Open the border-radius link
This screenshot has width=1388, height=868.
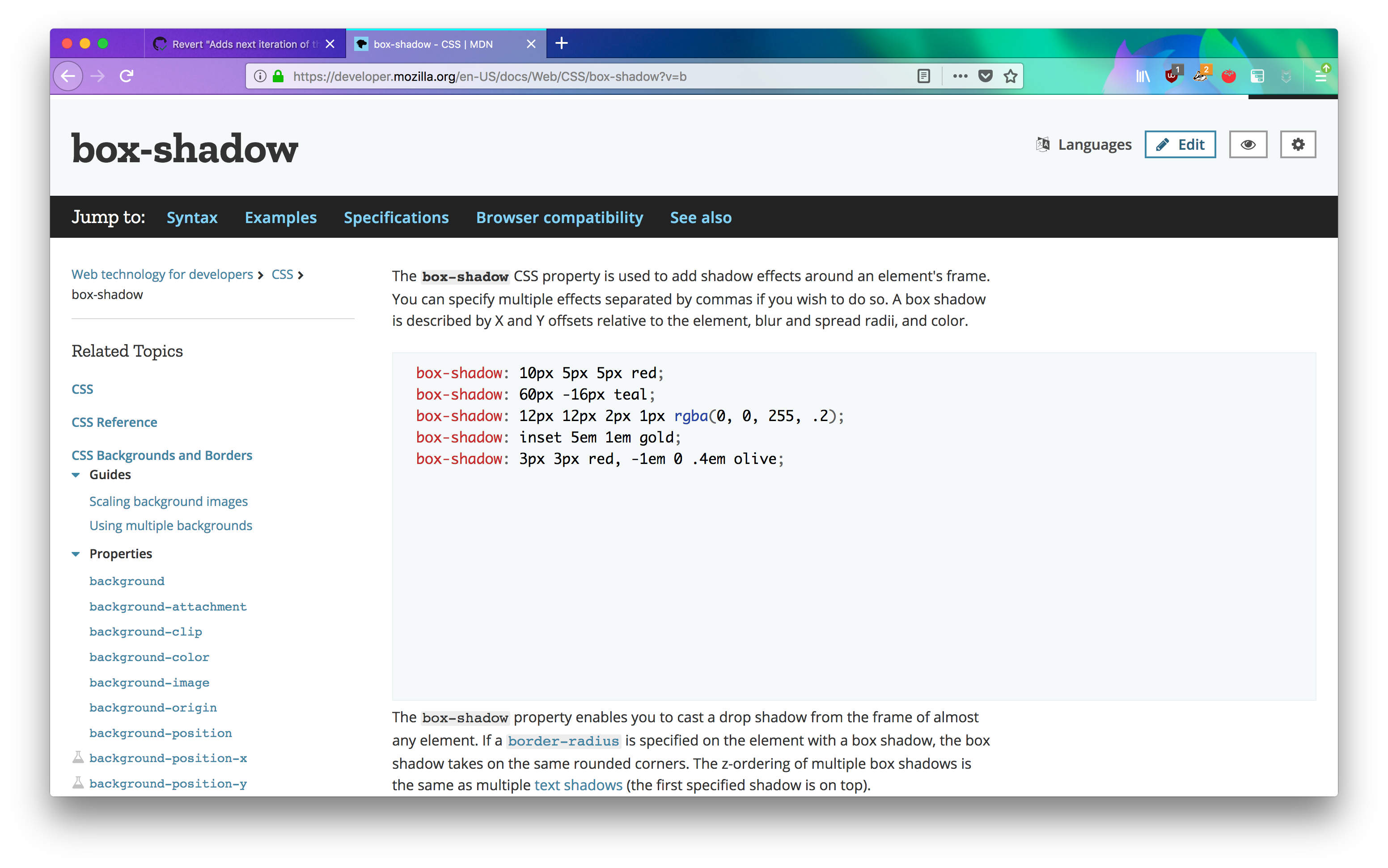pos(563,741)
